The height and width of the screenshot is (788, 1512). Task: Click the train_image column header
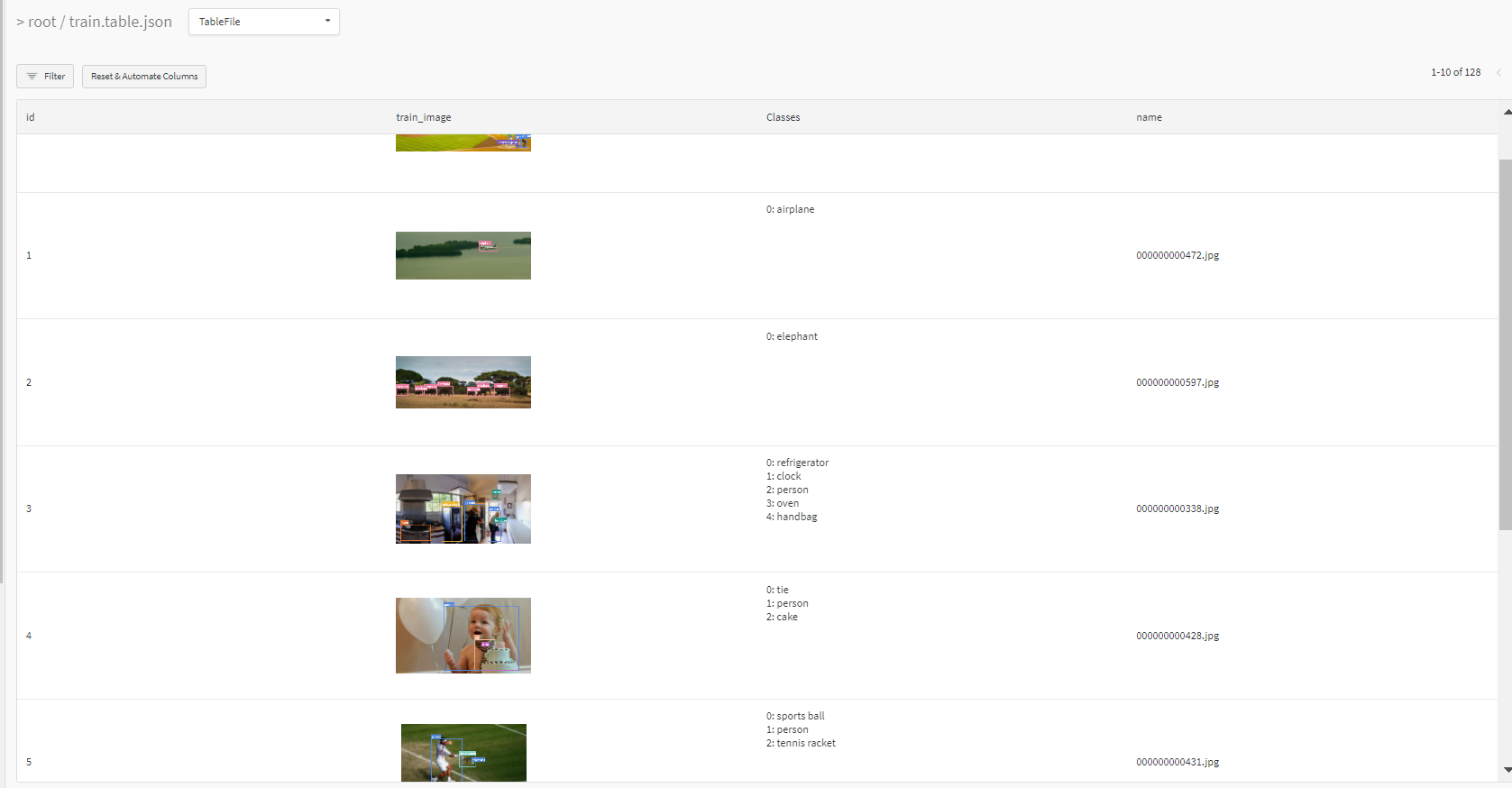[x=424, y=117]
